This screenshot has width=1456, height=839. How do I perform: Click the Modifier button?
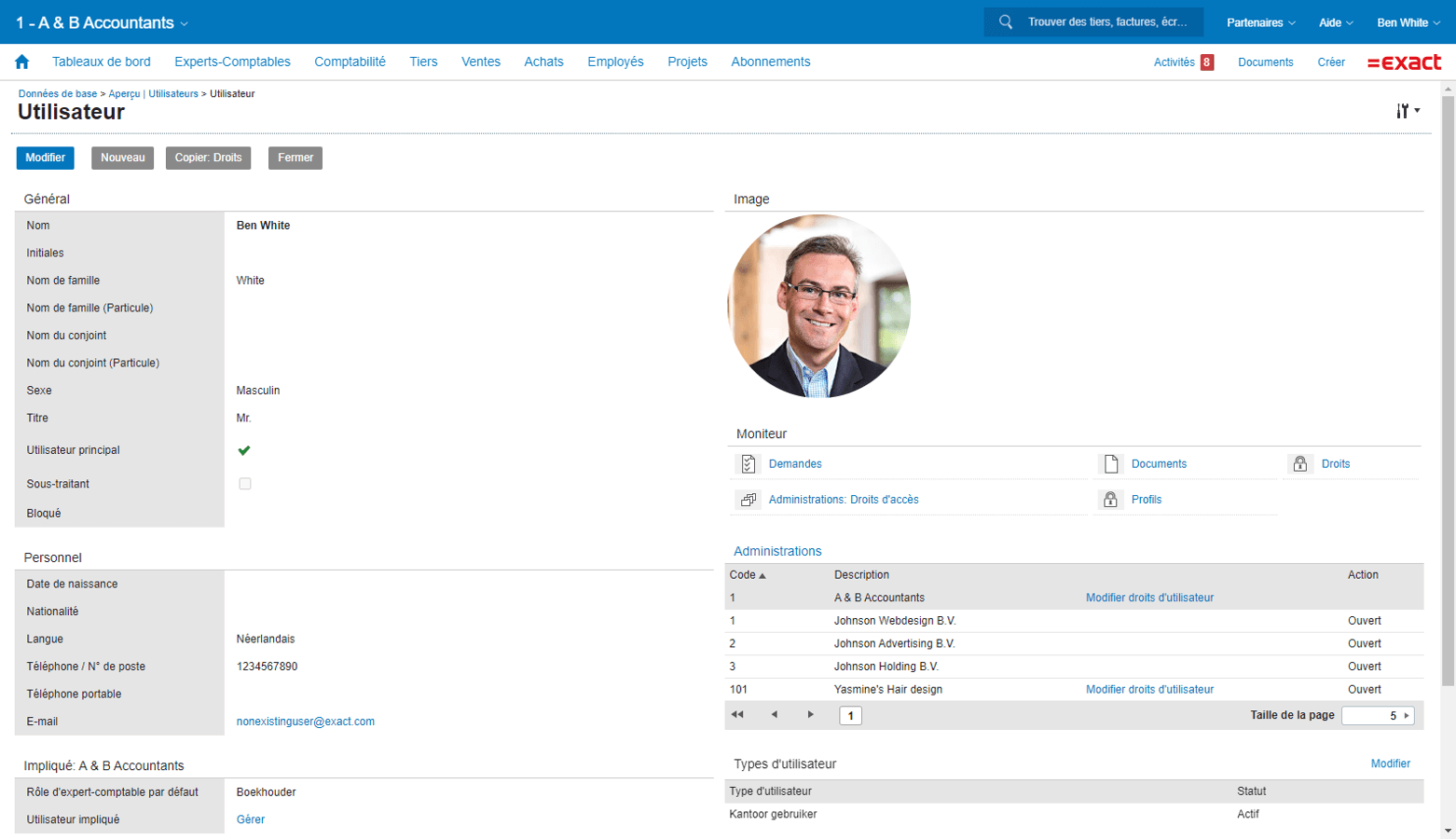[45, 158]
